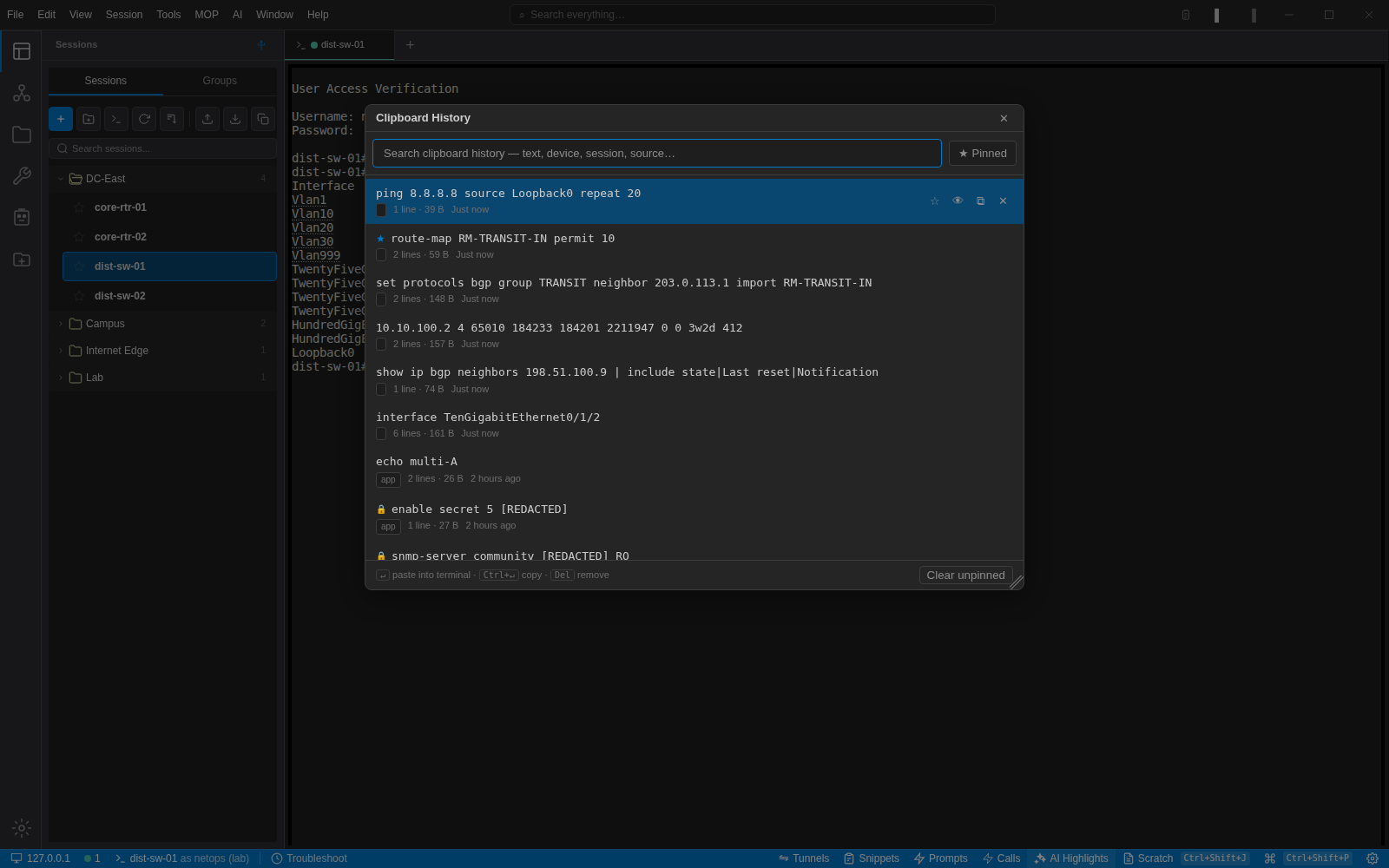1389x868 pixels.
Task: Click the refresh sessions icon
Action: (144, 119)
